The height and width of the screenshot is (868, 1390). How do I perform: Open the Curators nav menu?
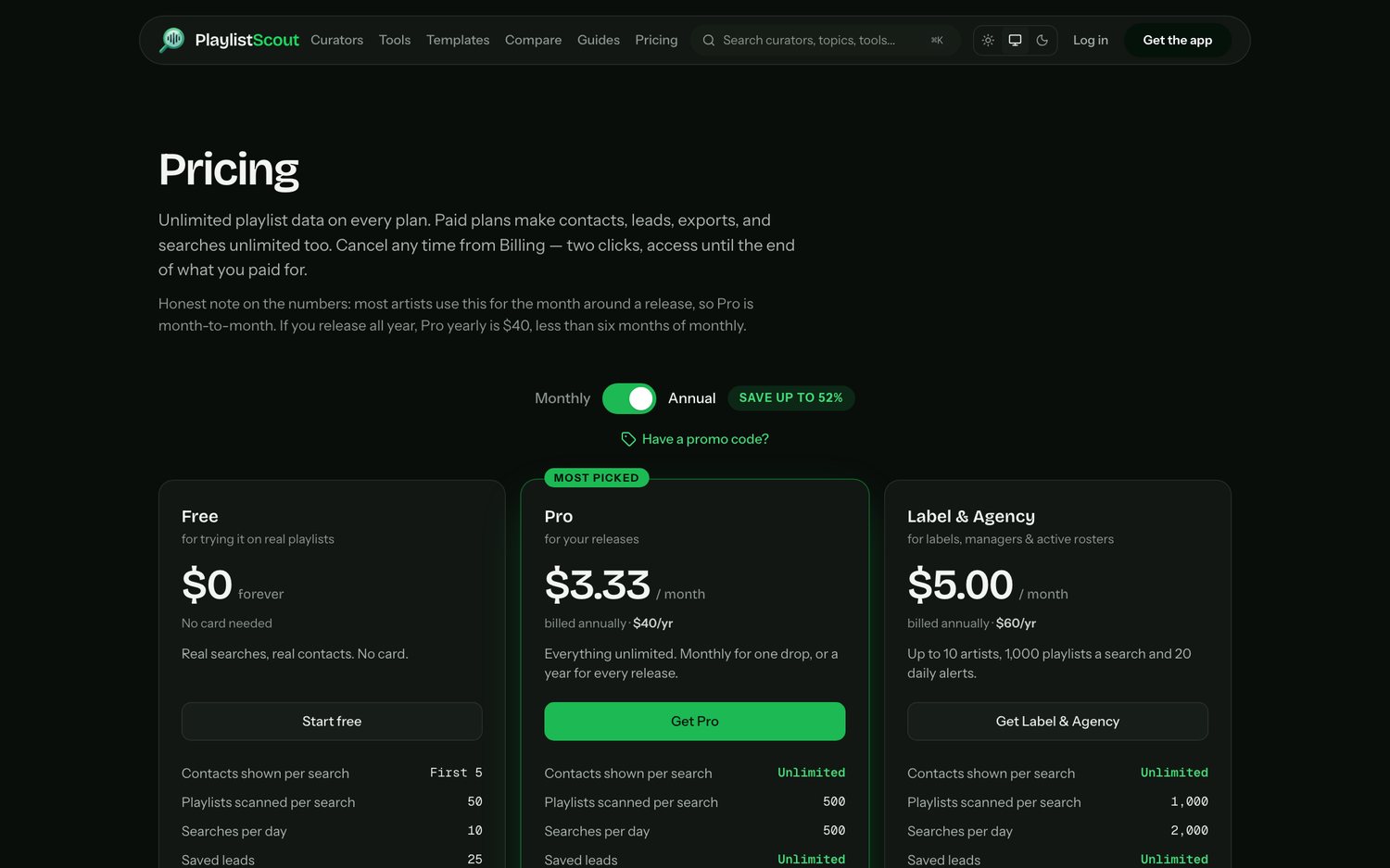[x=336, y=40]
